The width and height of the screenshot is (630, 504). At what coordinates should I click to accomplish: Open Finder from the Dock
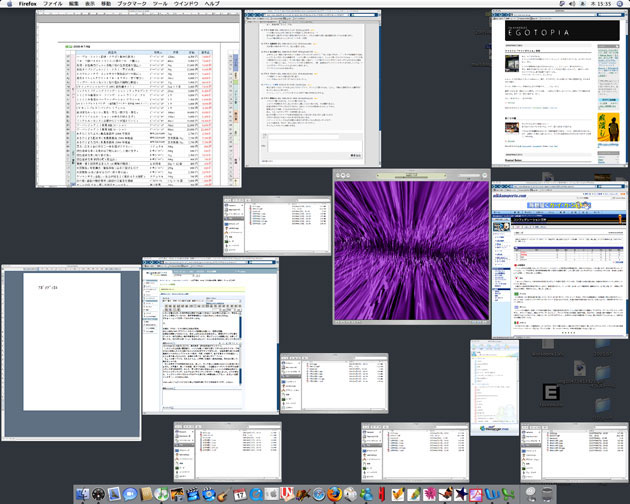(83, 493)
